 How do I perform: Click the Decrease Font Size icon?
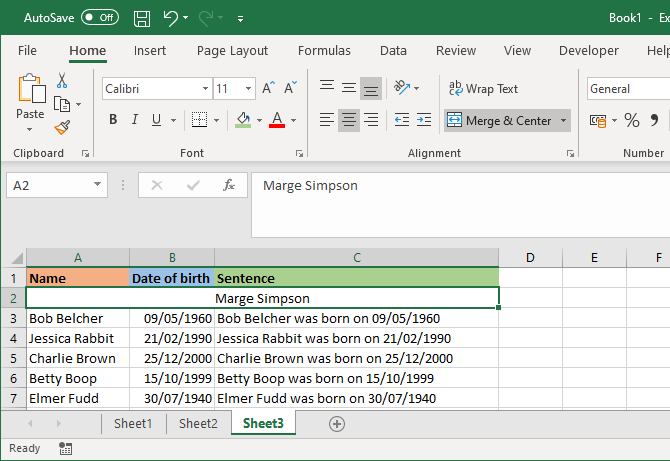291,88
